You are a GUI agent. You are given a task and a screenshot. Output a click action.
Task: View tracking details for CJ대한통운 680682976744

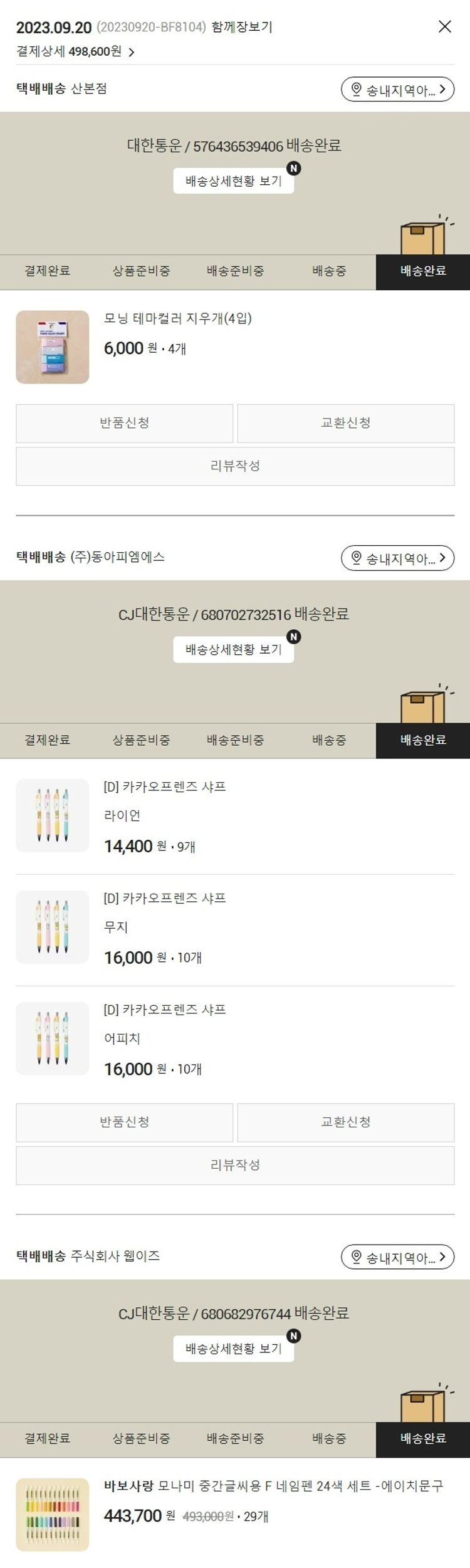233,1348
